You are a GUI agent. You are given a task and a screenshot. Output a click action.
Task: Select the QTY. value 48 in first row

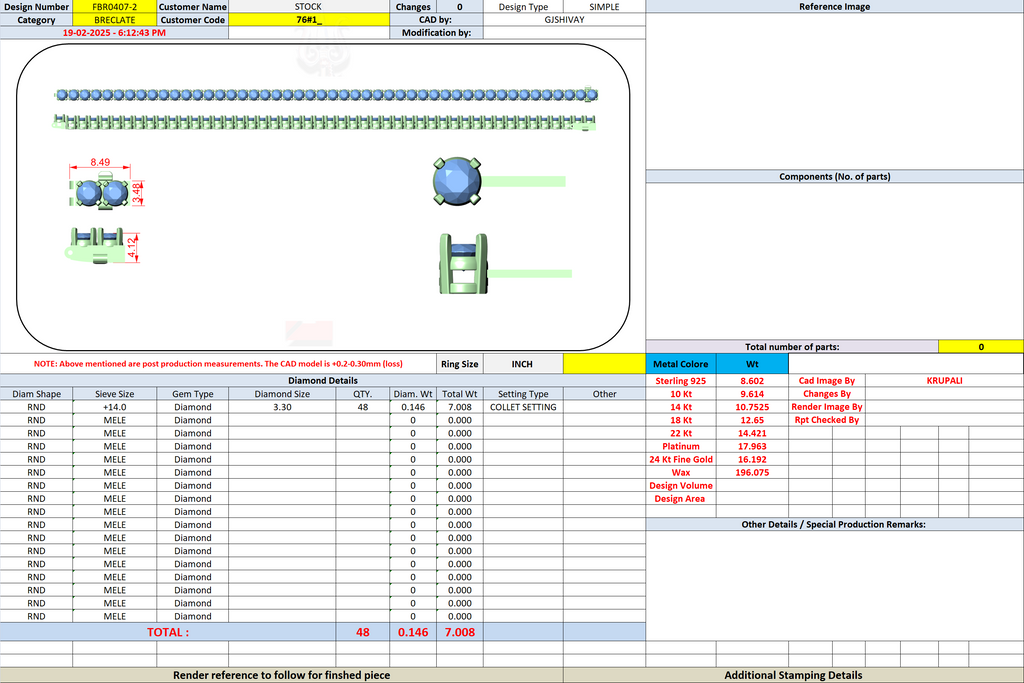(x=362, y=407)
